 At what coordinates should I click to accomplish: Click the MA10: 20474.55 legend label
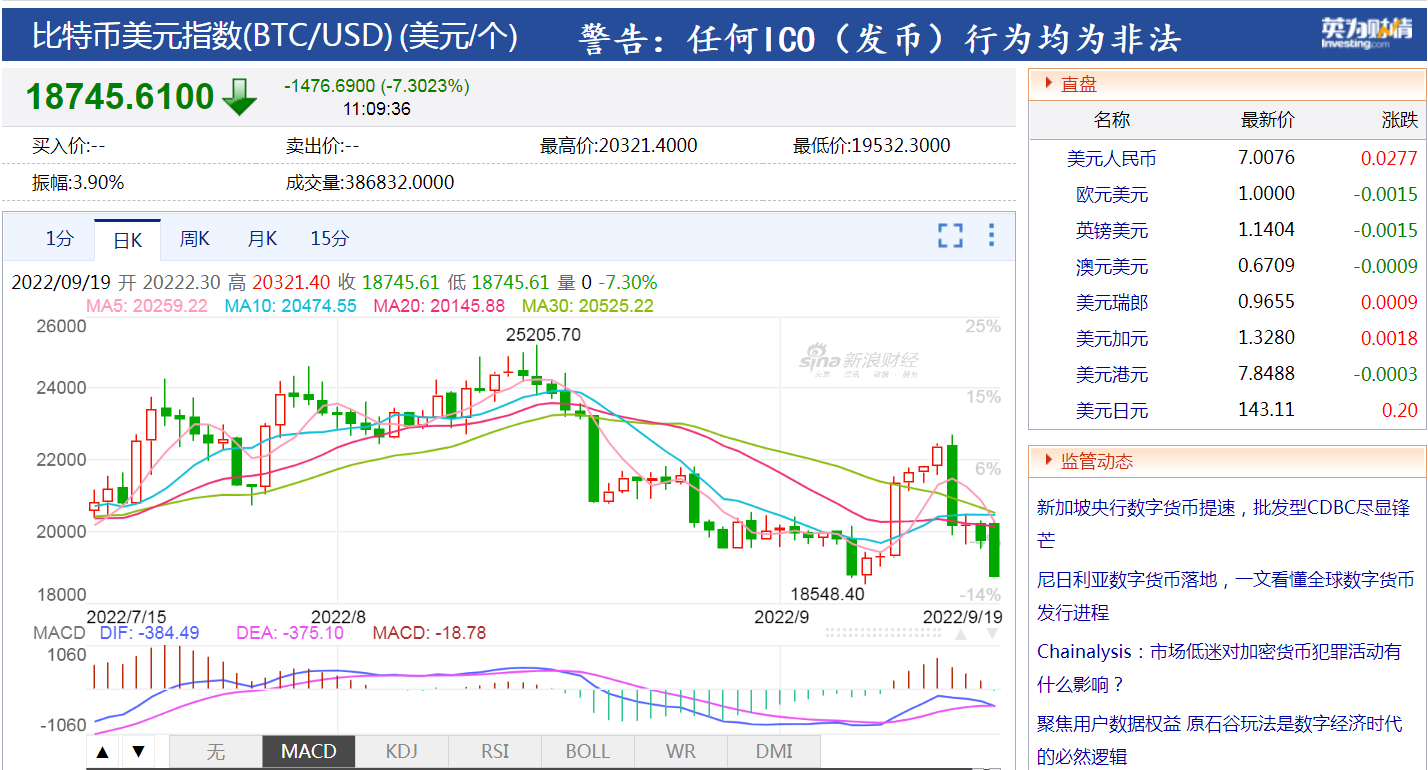(290, 306)
